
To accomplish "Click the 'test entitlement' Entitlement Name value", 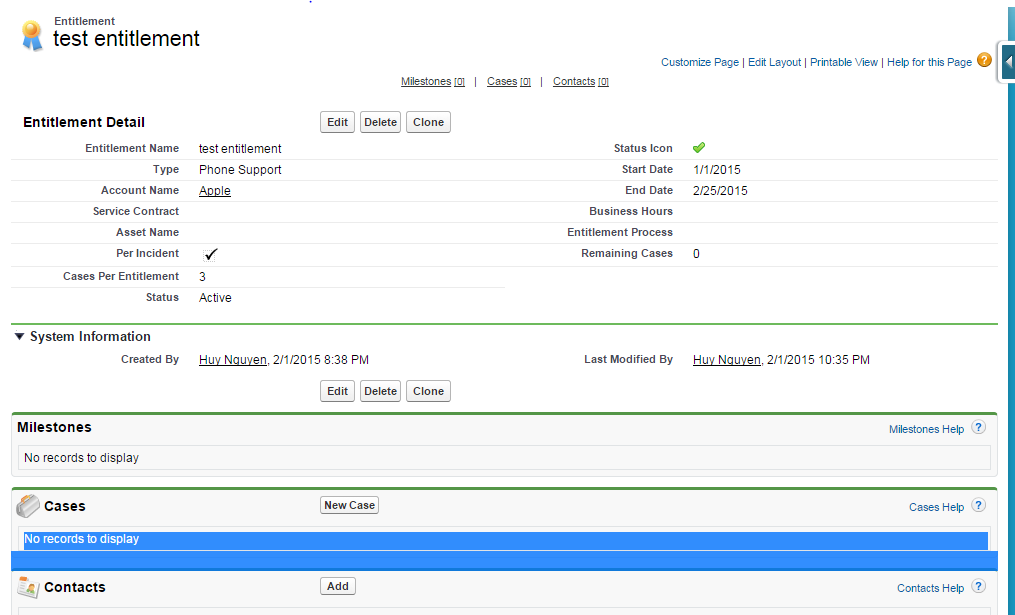I will point(240,148).
